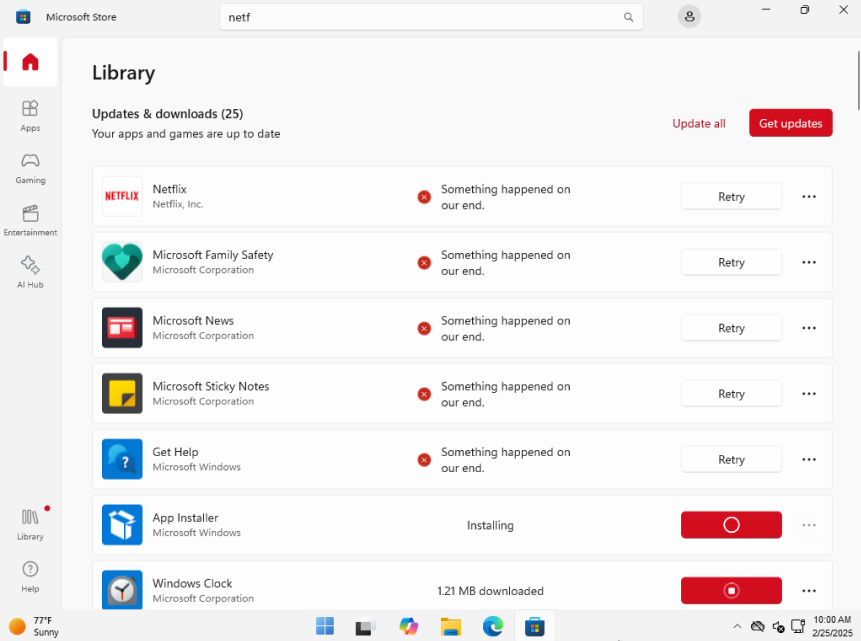Screen dimensions: 861x641
Task: Click Get updates button
Action: 791,123
